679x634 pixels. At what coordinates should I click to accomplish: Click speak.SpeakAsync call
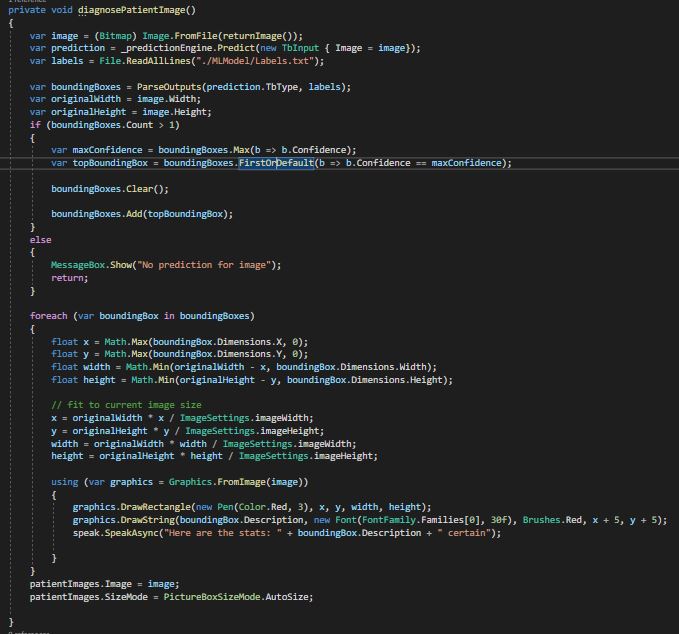[116, 533]
